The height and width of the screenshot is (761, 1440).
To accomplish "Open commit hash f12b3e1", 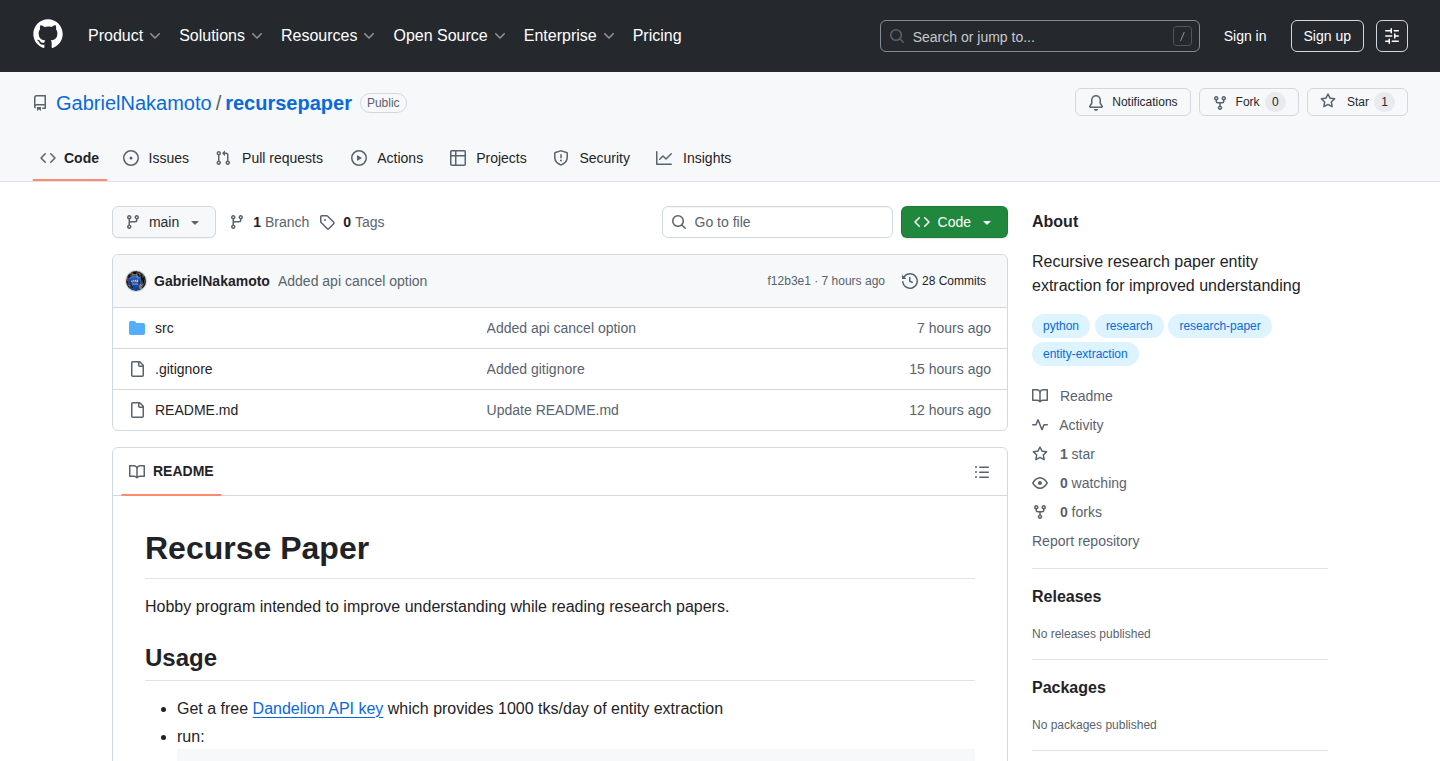I will pos(789,281).
